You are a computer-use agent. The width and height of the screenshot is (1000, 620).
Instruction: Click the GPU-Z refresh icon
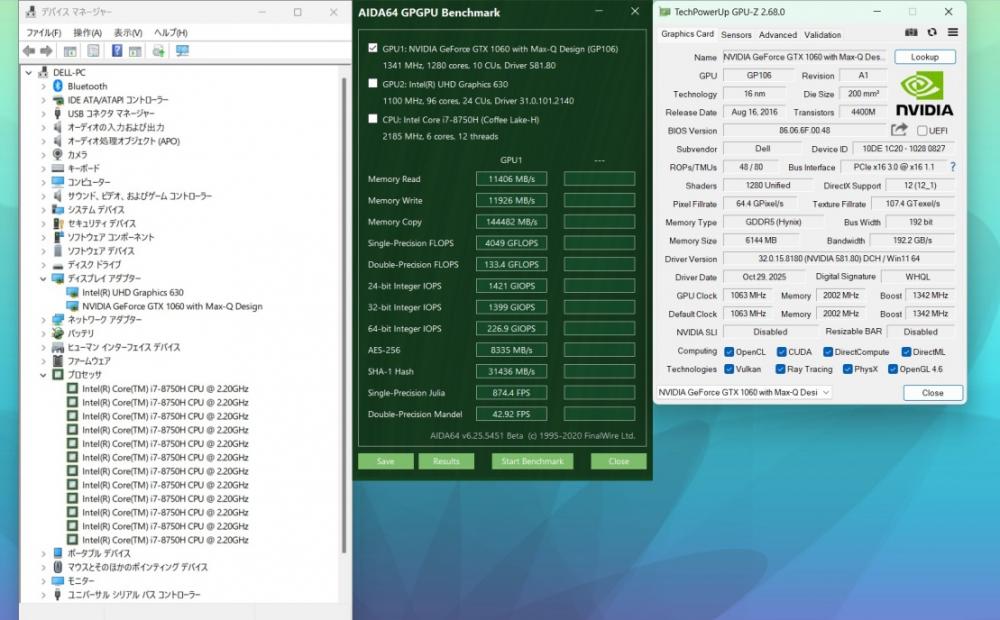click(x=932, y=34)
